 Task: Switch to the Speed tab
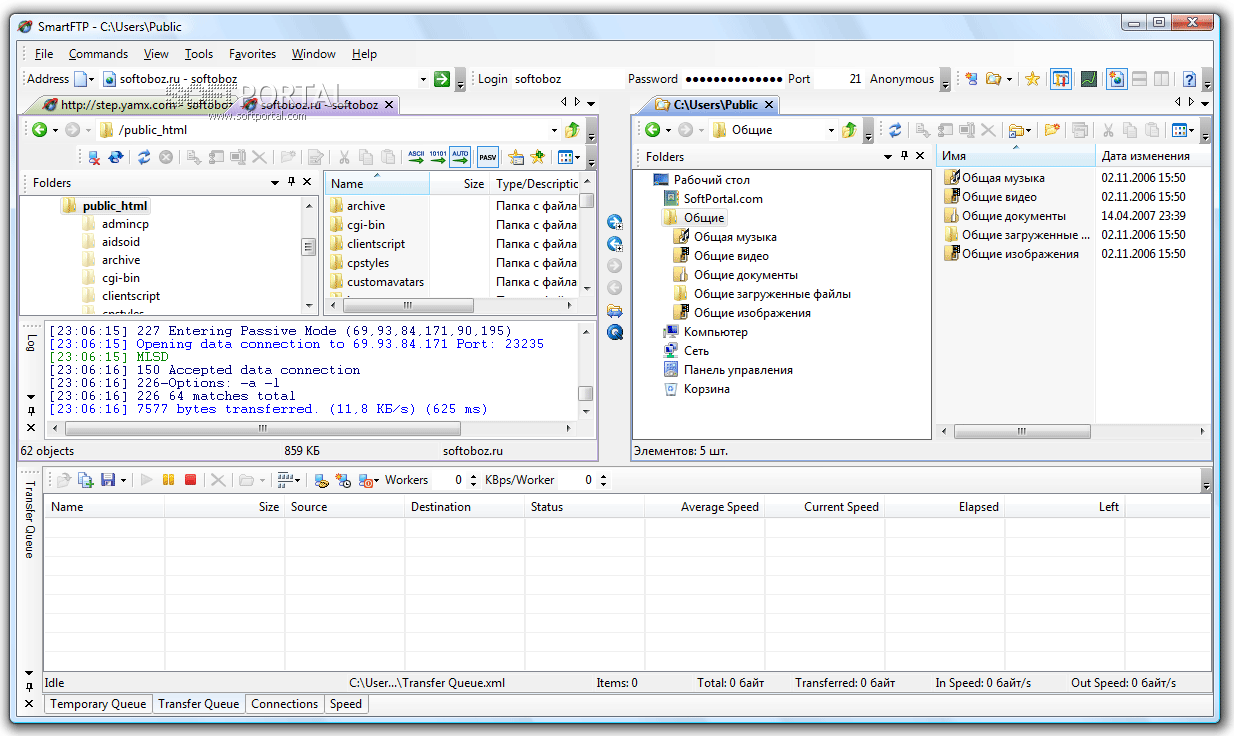(346, 704)
